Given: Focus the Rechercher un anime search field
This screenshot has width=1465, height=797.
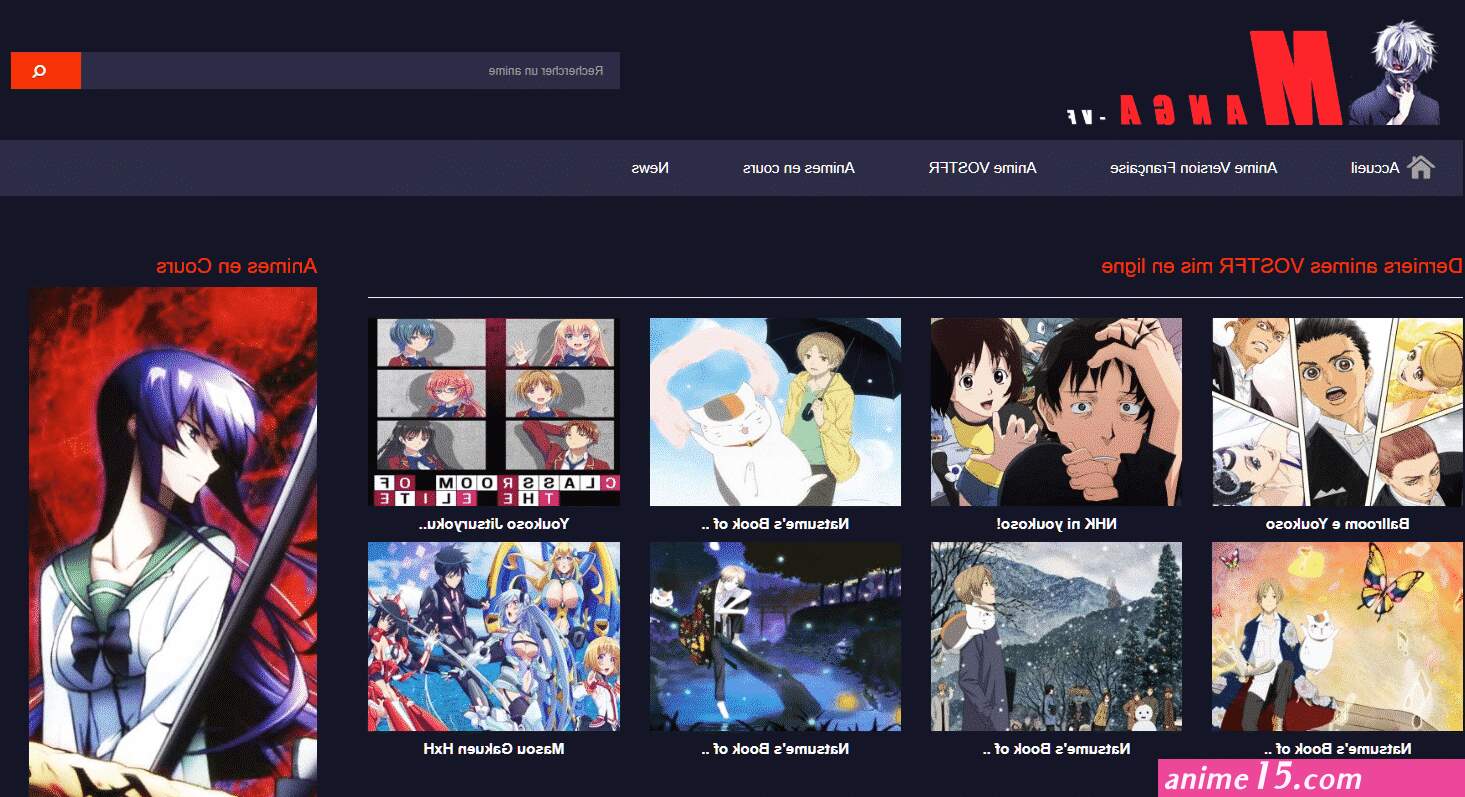Looking at the screenshot, I should [350, 71].
